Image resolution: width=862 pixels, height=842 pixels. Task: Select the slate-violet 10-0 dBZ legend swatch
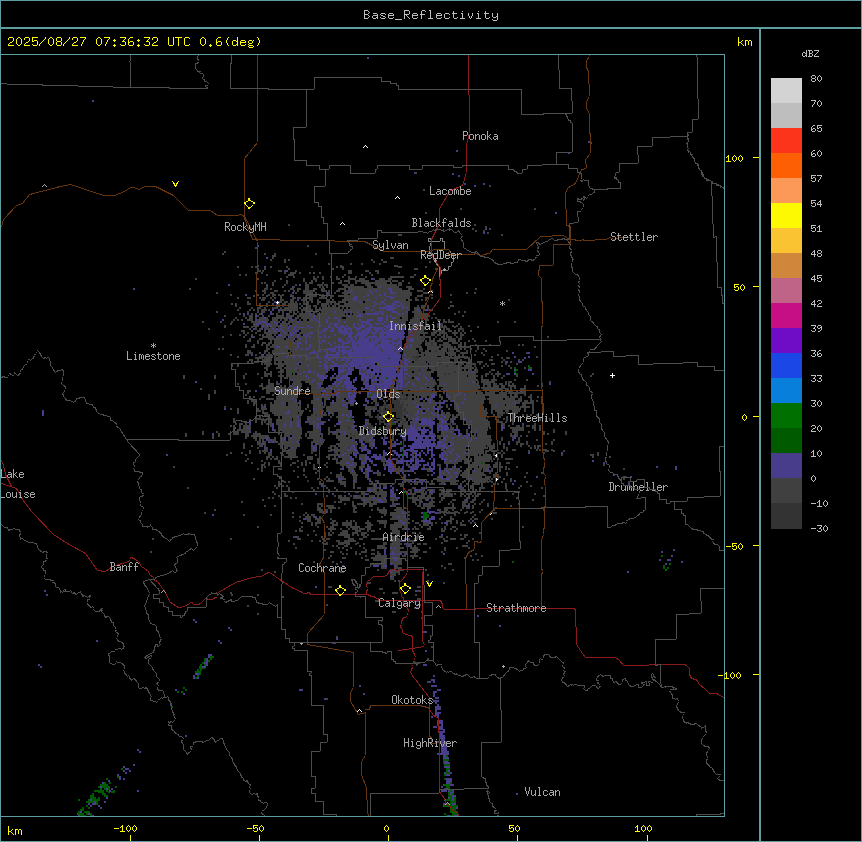786,466
